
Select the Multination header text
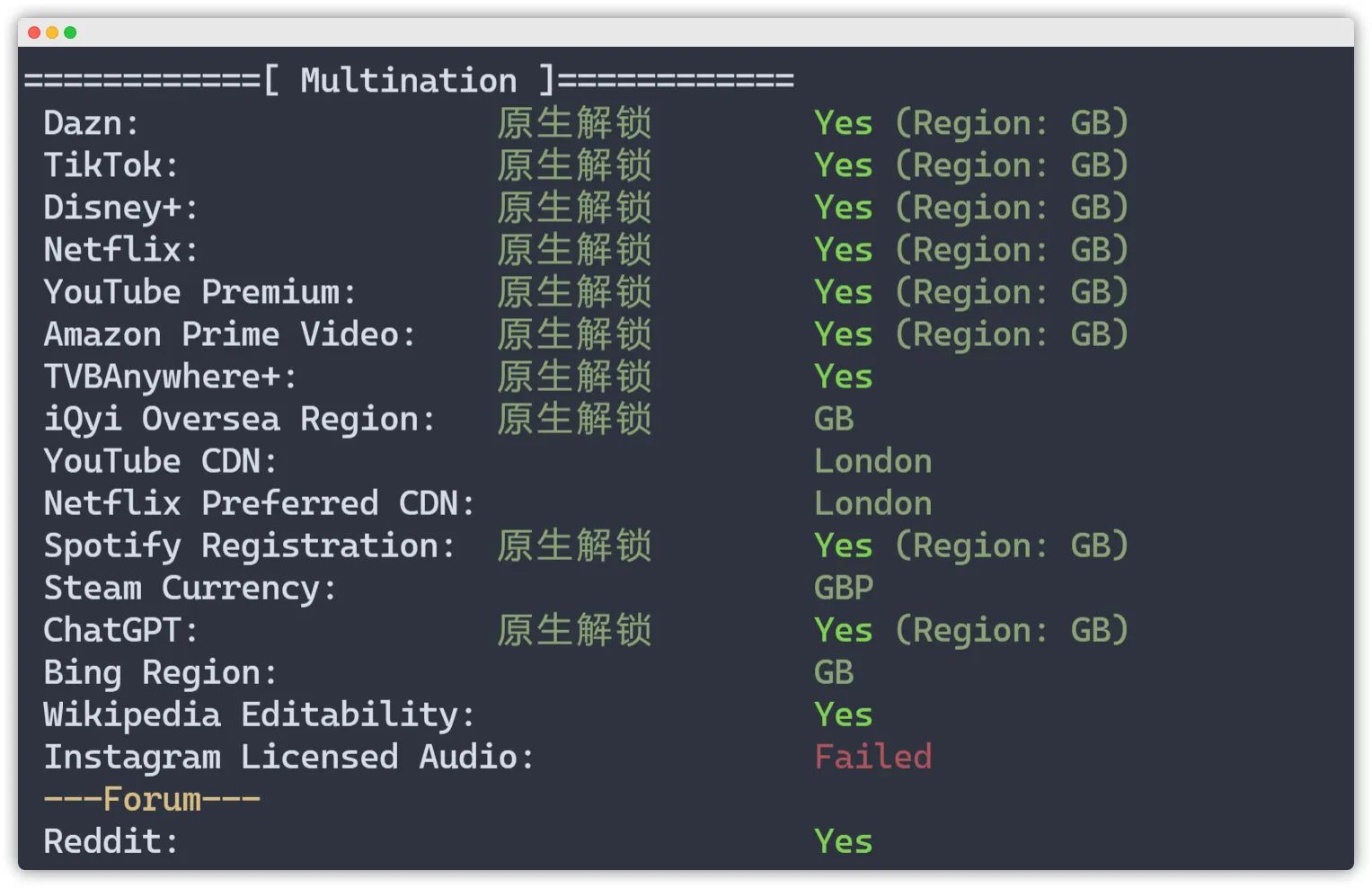(x=409, y=80)
